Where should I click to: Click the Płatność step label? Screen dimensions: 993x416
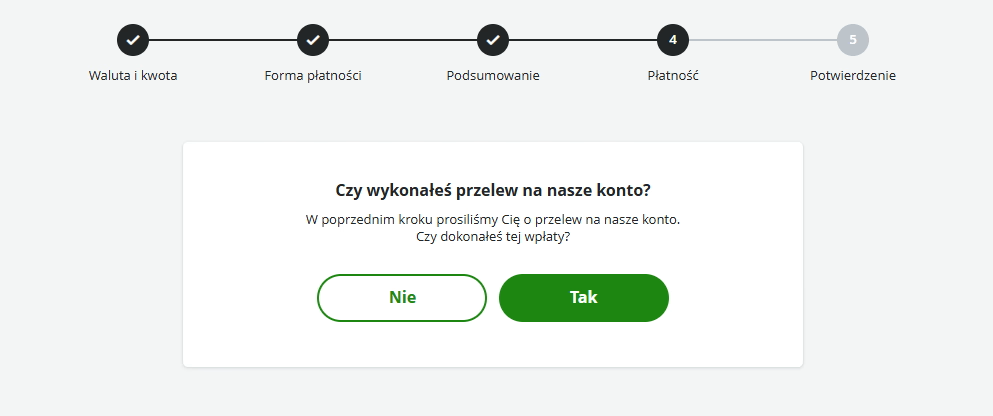pyautogui.click(x=673, y=76)
